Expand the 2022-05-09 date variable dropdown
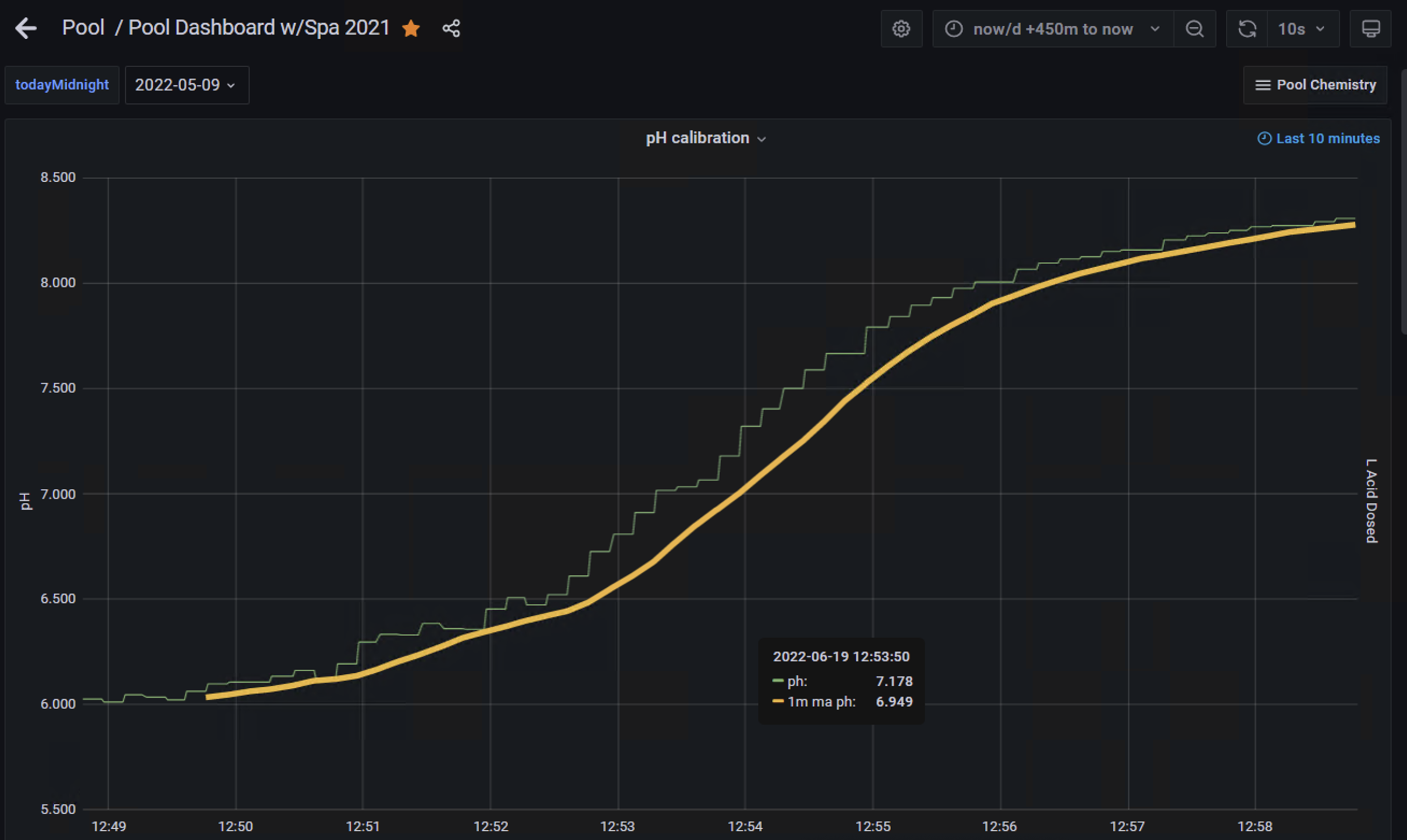This screenshot has height=840, width=1407. coord(187,85)
